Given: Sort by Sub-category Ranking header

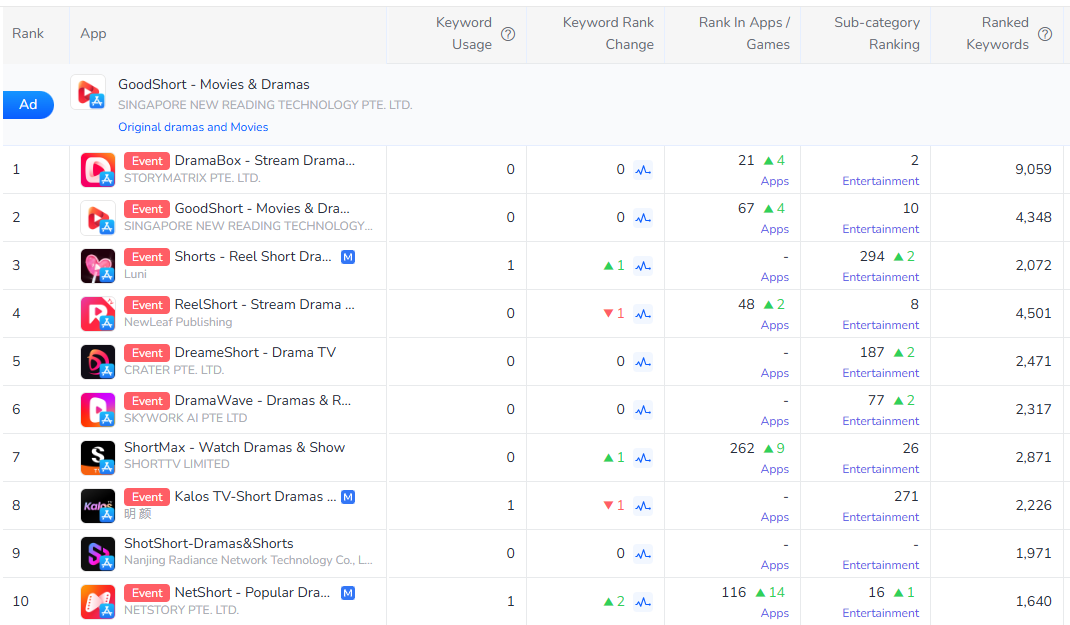Looking at the screenshot, I should (877, 33).
